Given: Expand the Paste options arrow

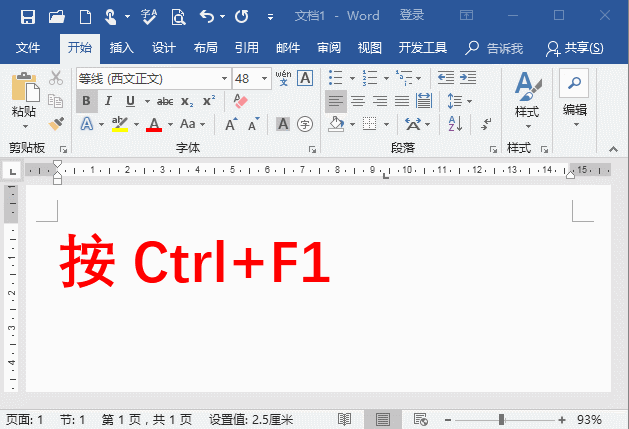Looking at the screenshot, I should click(25, 127).
